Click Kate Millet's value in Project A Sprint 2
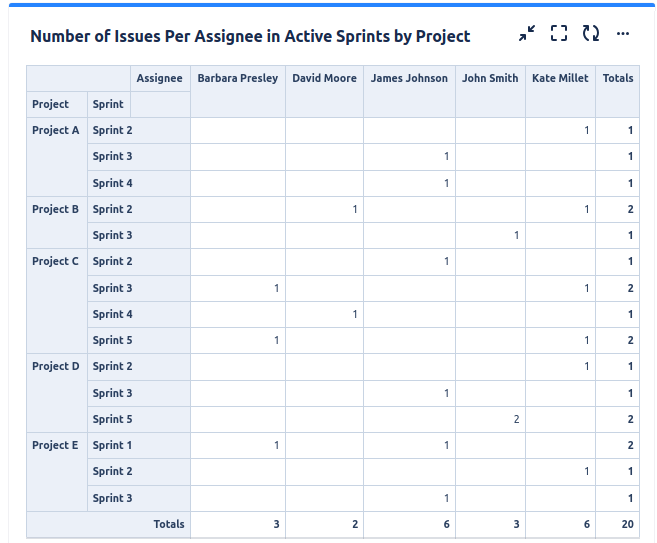 click(587, 130)
